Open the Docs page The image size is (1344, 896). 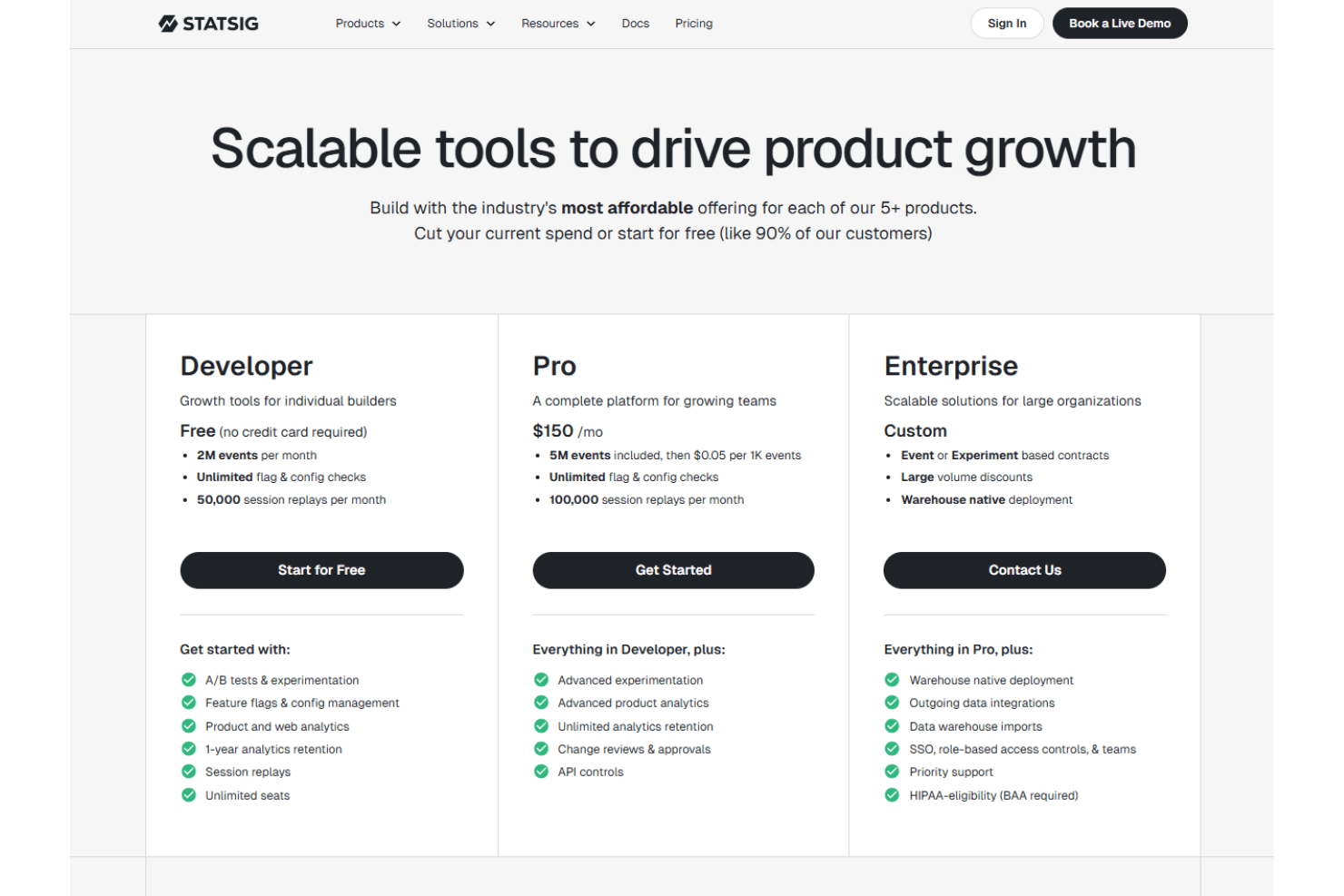636,24
